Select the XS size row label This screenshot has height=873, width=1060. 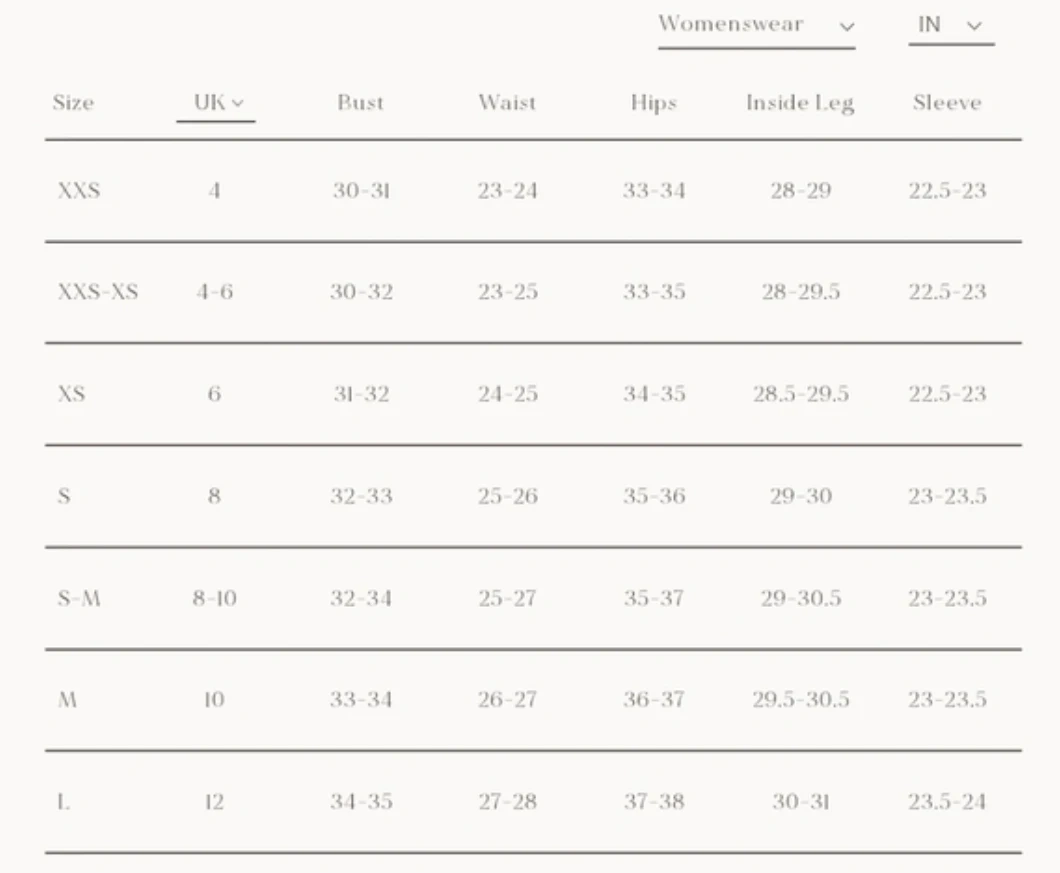tap(71, 394)
